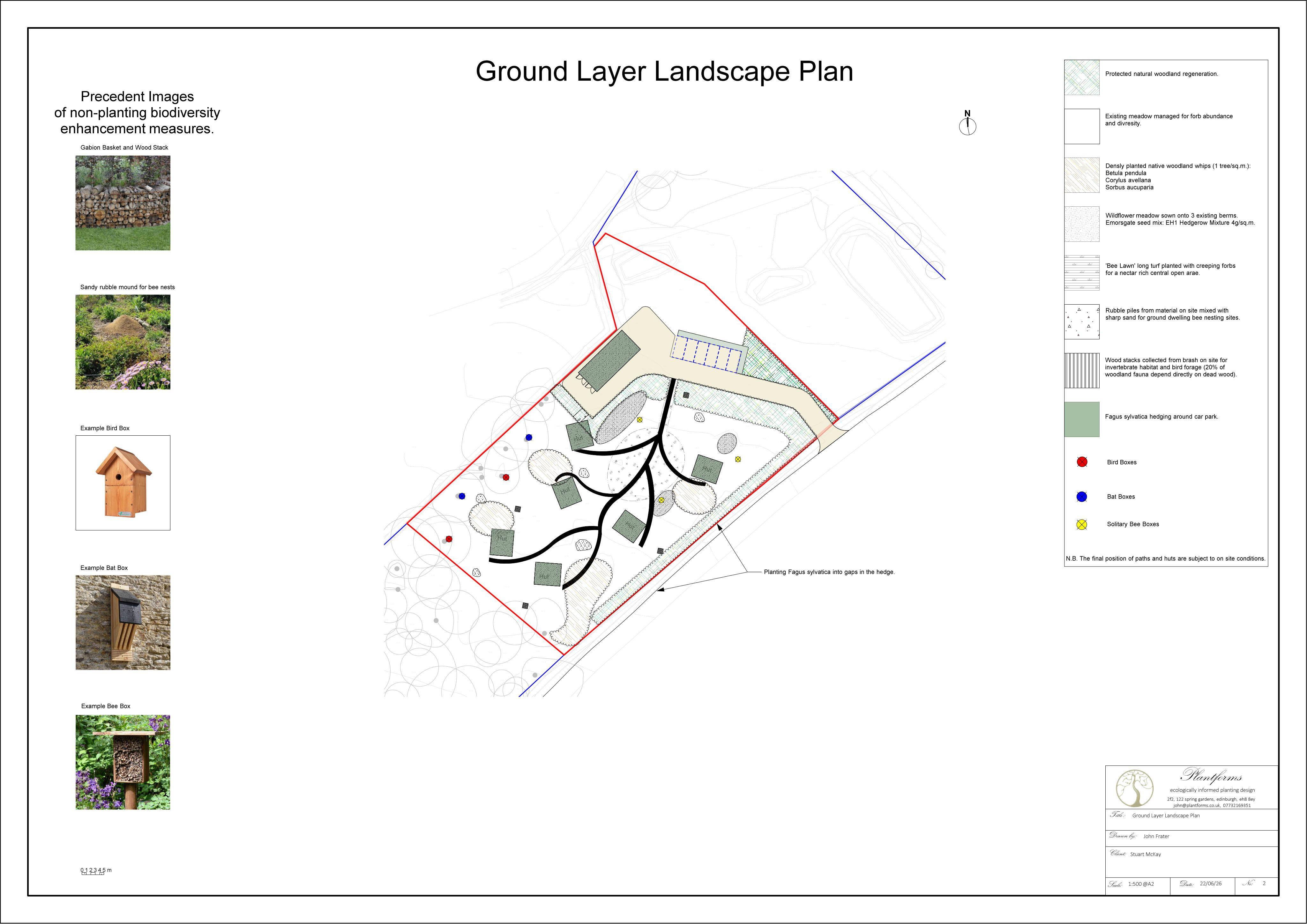
Task: Open the sandy rubble mound photo
Action: (x=123, y=342)
